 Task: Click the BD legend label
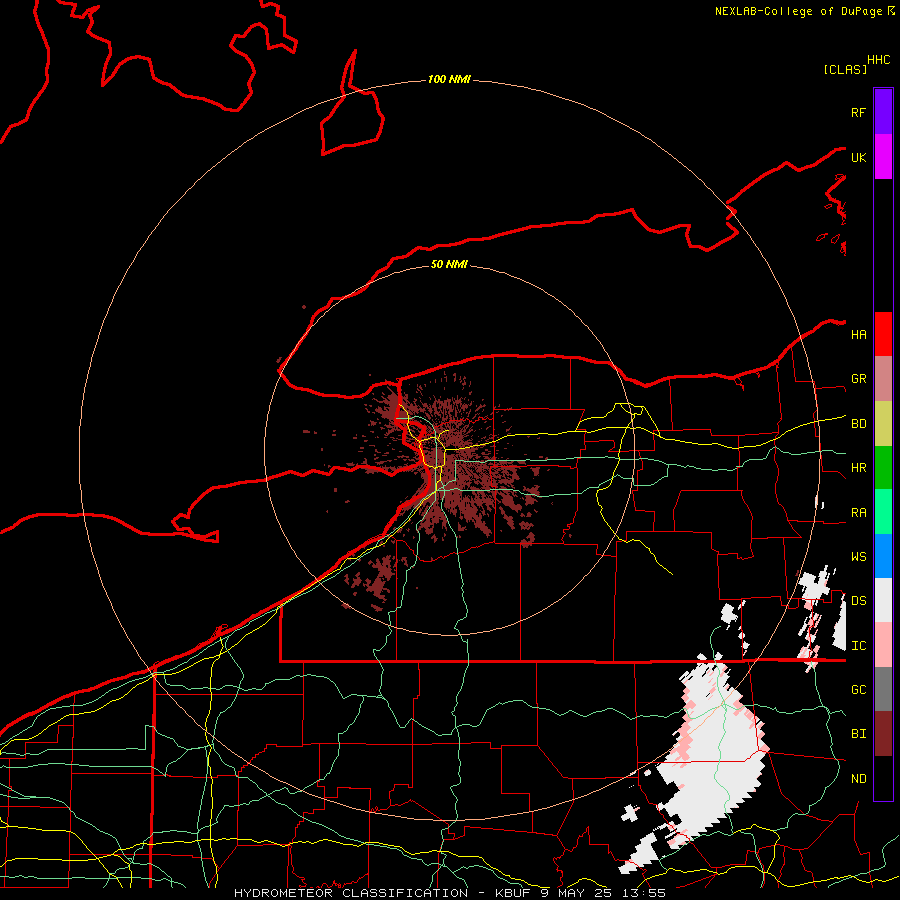(x=858, y=424)
